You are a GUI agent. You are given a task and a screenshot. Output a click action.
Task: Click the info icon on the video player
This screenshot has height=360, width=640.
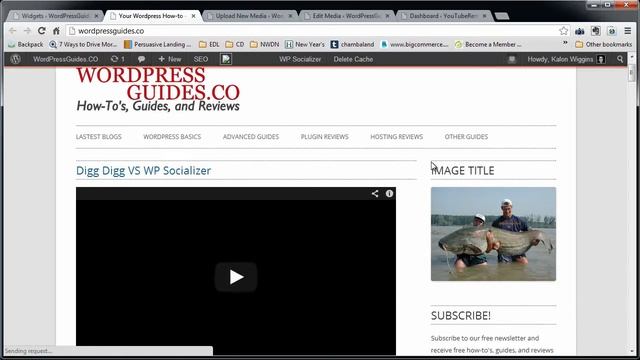pyautogui.click(x=389, y=193)
